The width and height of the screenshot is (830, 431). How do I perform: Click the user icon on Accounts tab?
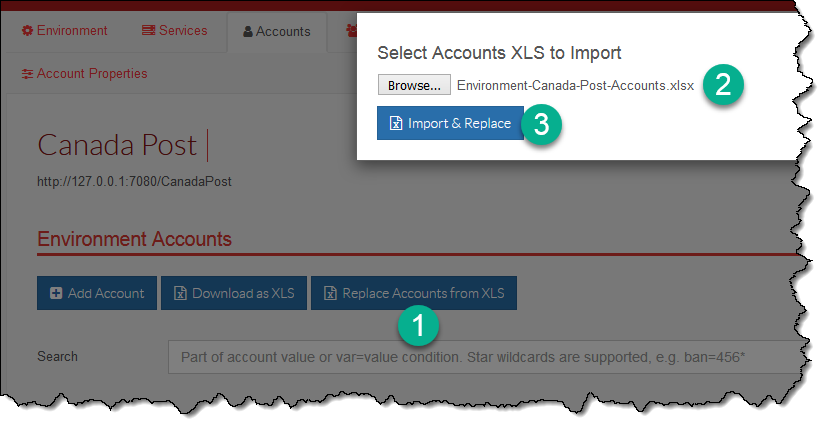[248, 32]
